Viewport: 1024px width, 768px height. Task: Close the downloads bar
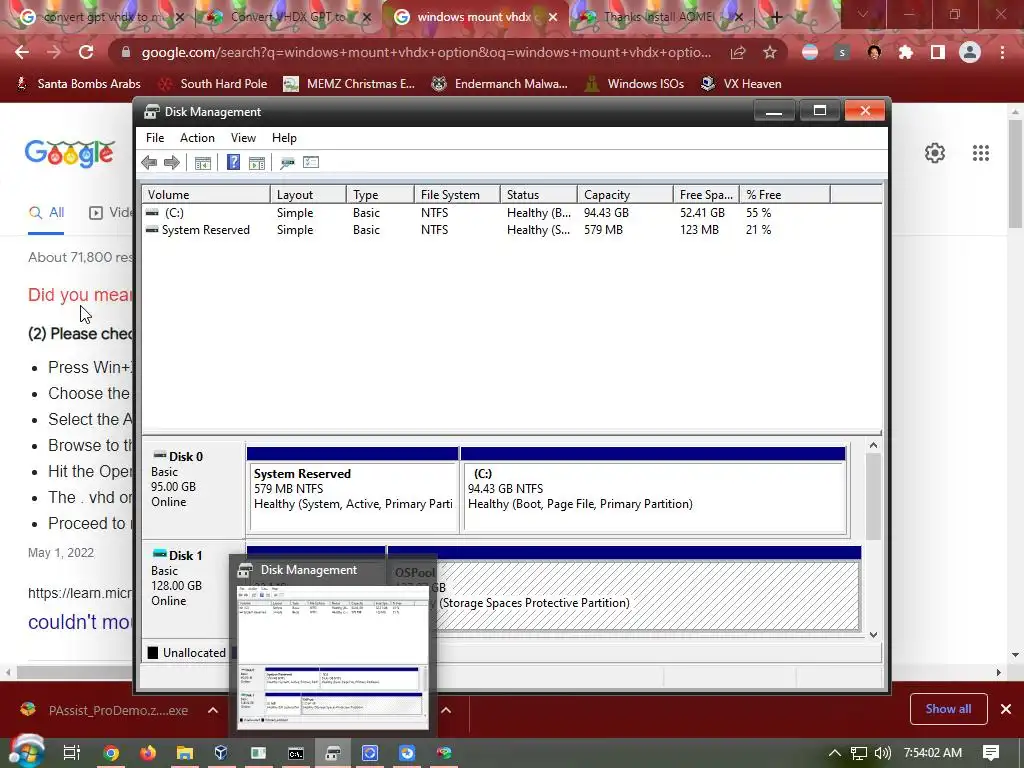point(1006,709)
